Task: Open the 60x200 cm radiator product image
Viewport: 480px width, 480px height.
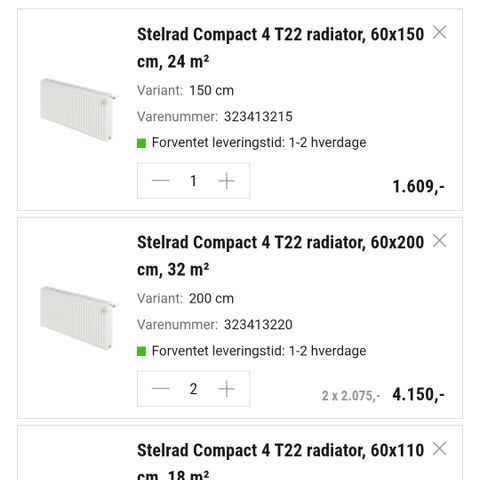Action: coord(79,317)
